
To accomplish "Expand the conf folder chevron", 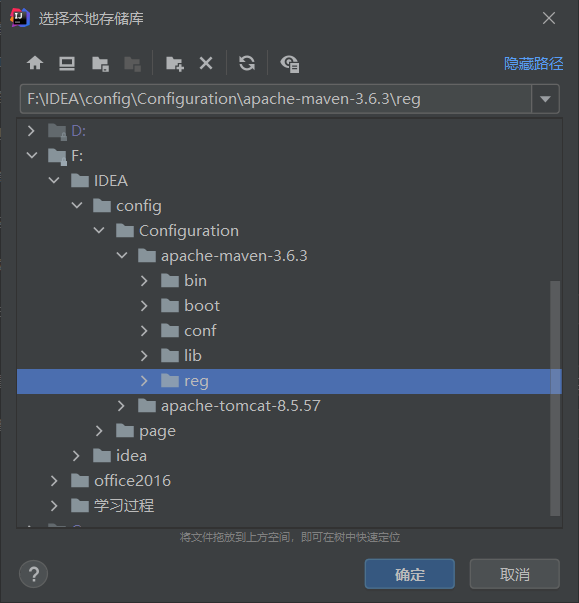I will [x=144, y=331].
